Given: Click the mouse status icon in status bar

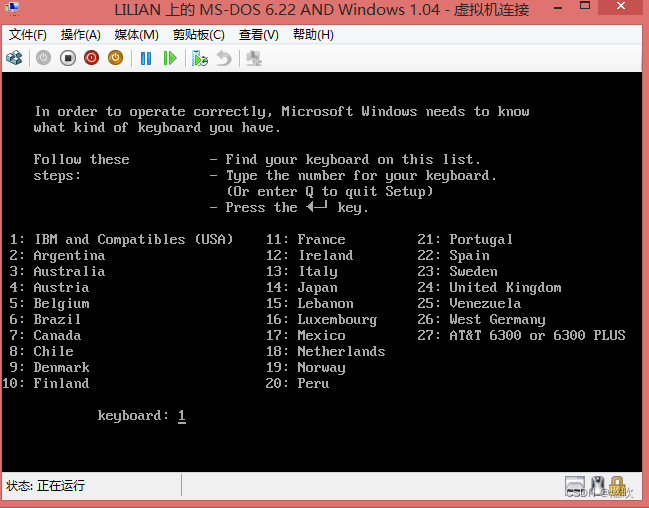Looking at the screenshot, I should click(597, 486).
